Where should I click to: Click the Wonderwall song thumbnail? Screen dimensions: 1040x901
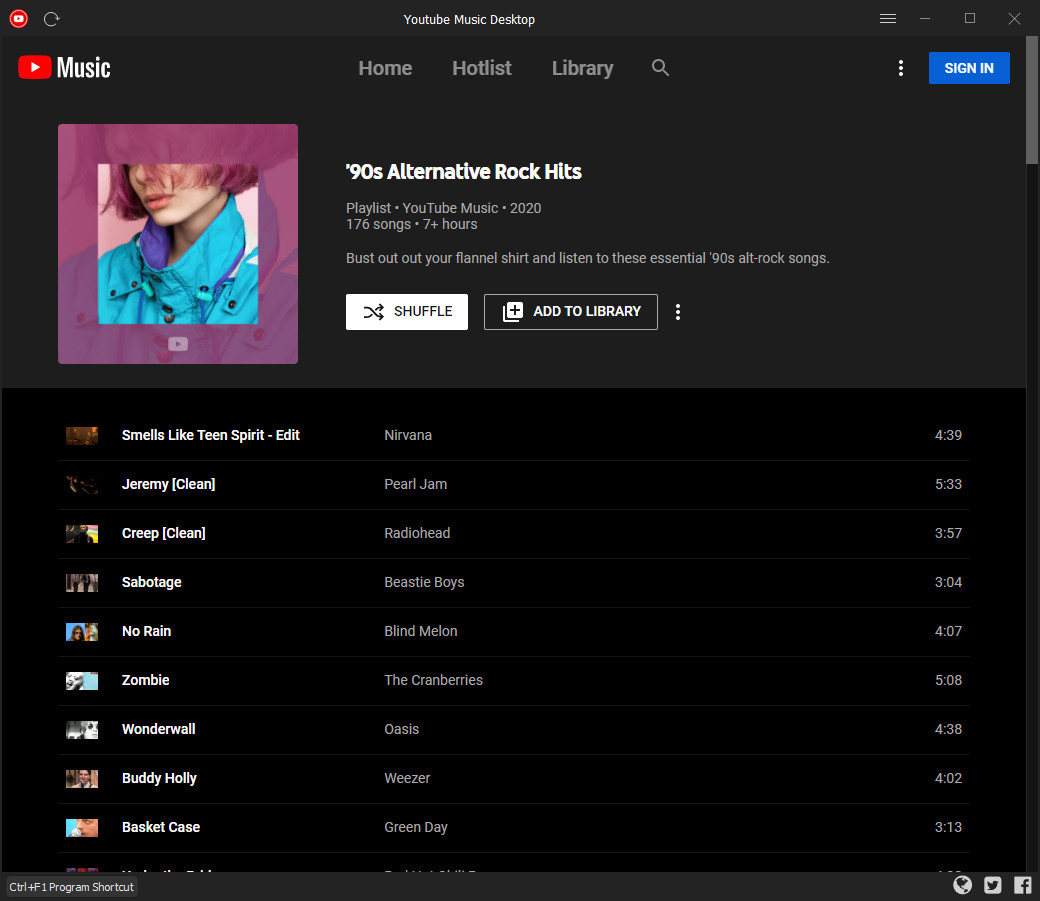(x=82, y=730)
